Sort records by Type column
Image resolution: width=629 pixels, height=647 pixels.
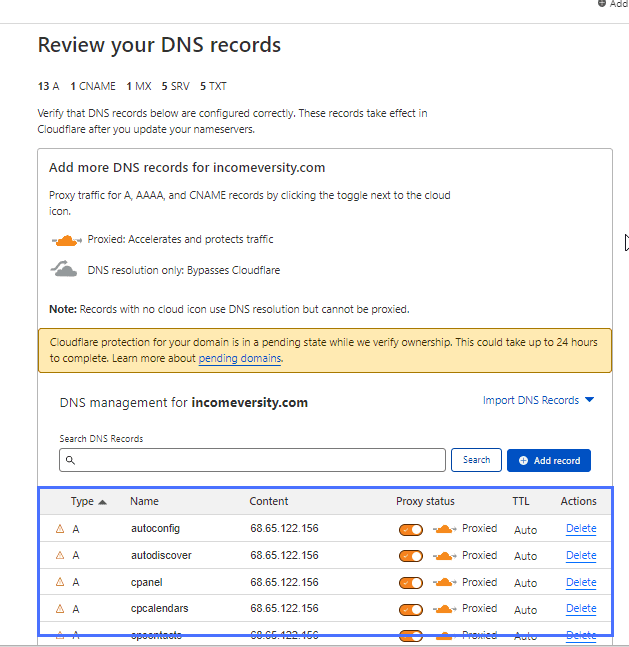pos(88,501)
